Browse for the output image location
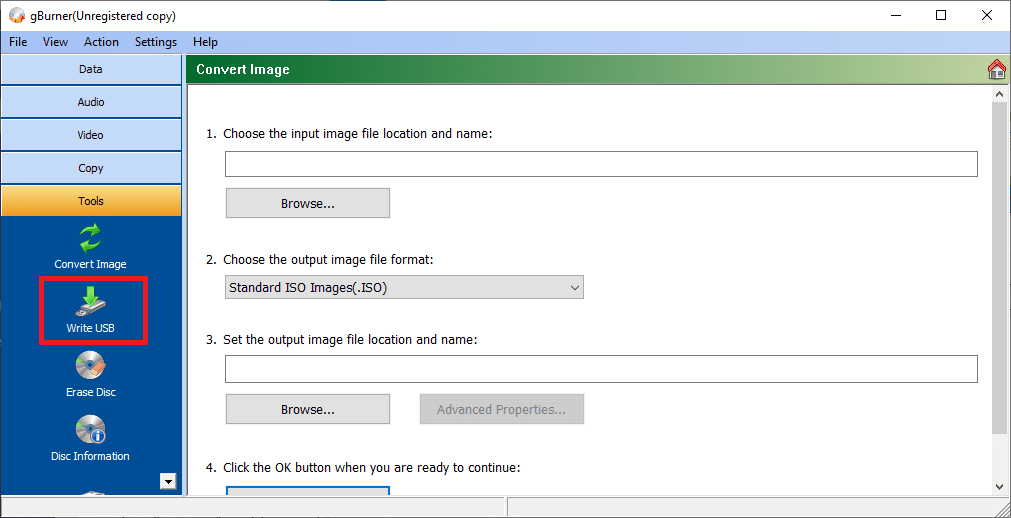Viewport: 1011px width, 518px height. (308, 409)
